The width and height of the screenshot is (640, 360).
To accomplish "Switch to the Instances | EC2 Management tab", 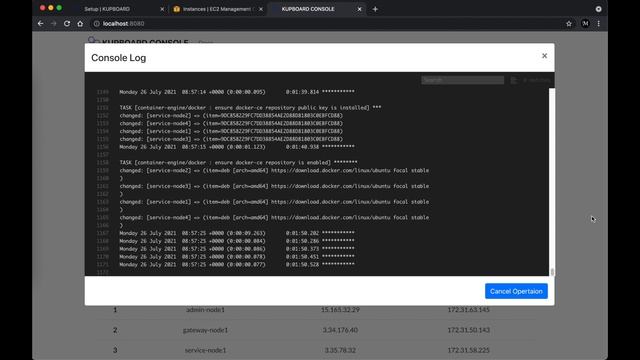I will click(x=218, y=9).
